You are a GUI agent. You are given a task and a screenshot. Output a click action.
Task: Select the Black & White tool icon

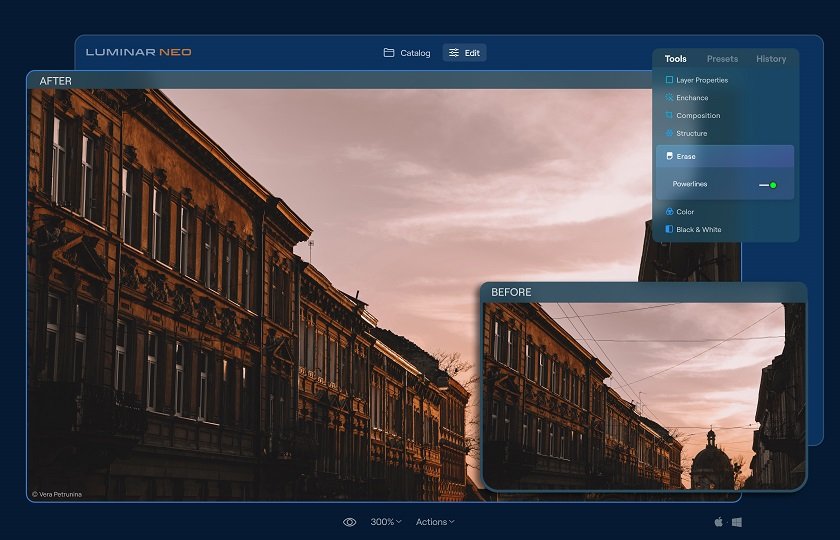pos(669,229)
